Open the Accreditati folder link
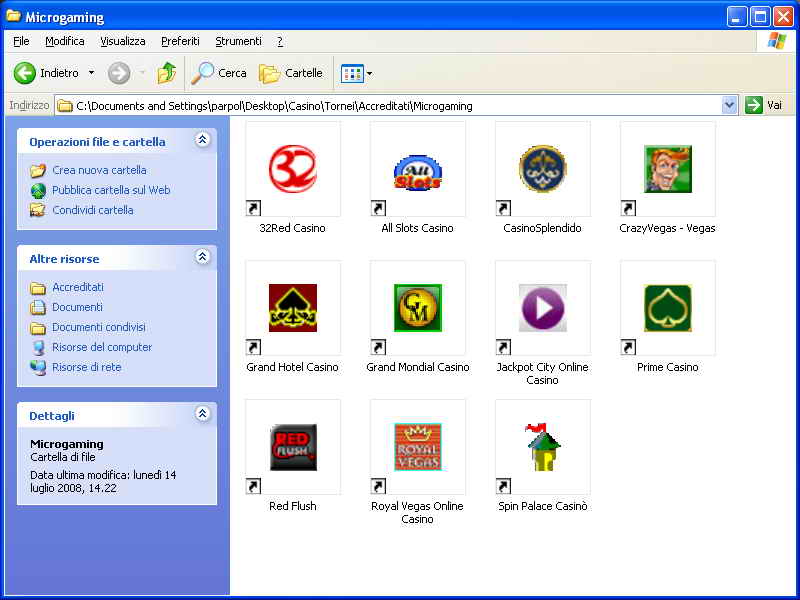The width and height of the screenshot is (800, 600). (78, 287)
